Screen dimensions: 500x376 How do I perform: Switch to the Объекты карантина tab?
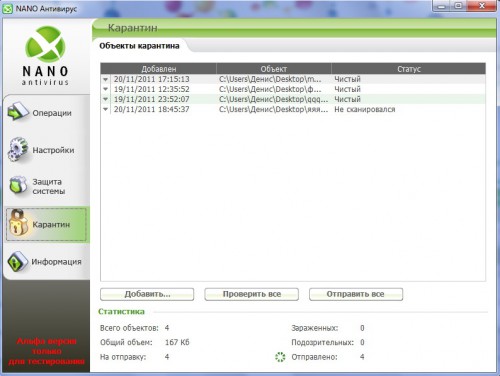[x=139, y=46]
